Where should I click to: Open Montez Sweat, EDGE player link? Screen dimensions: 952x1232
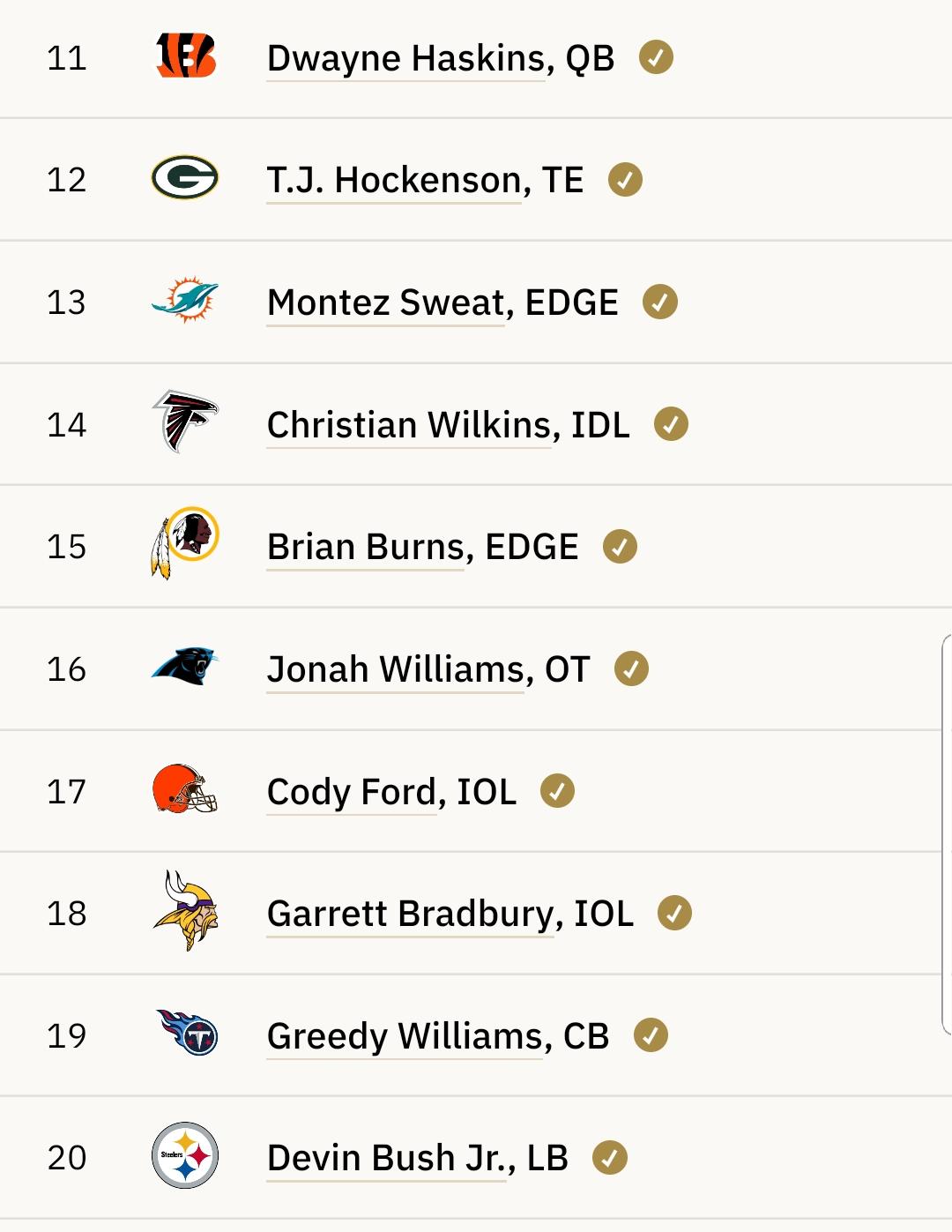[x=443, y=302]
